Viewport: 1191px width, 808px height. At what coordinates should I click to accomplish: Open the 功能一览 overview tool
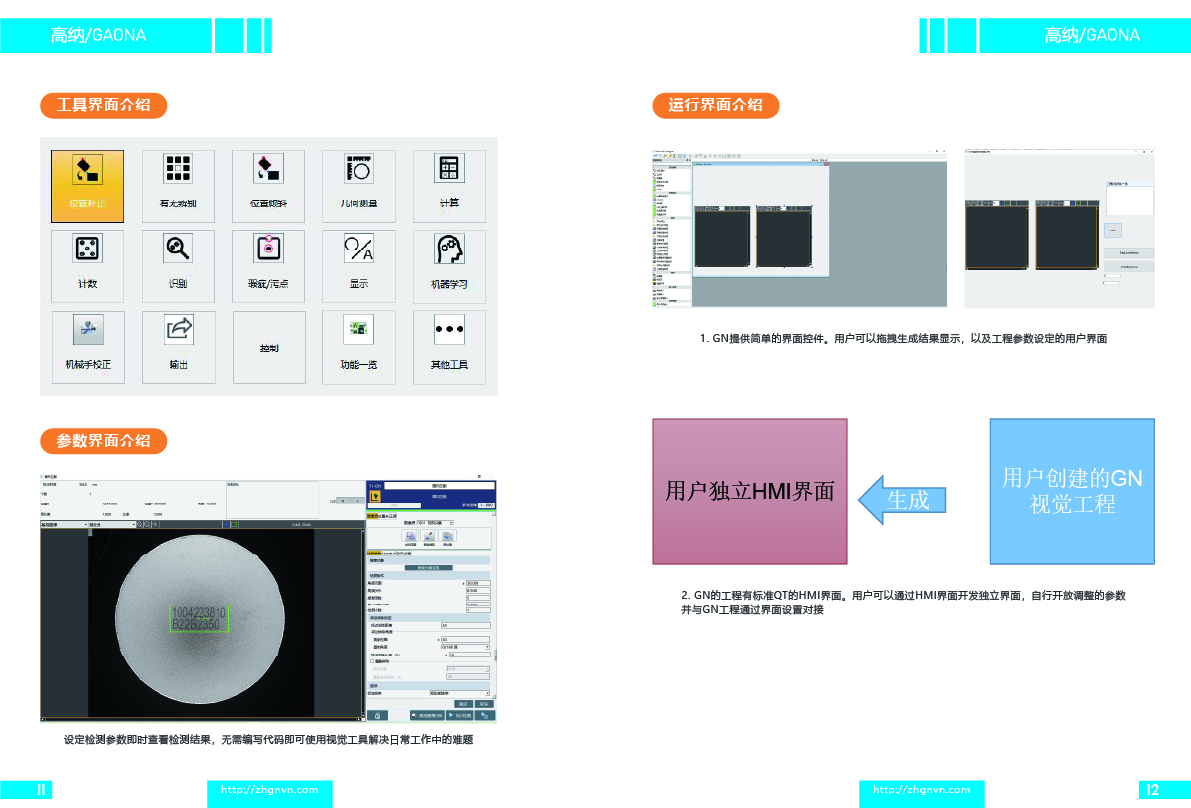pos(359,347)
